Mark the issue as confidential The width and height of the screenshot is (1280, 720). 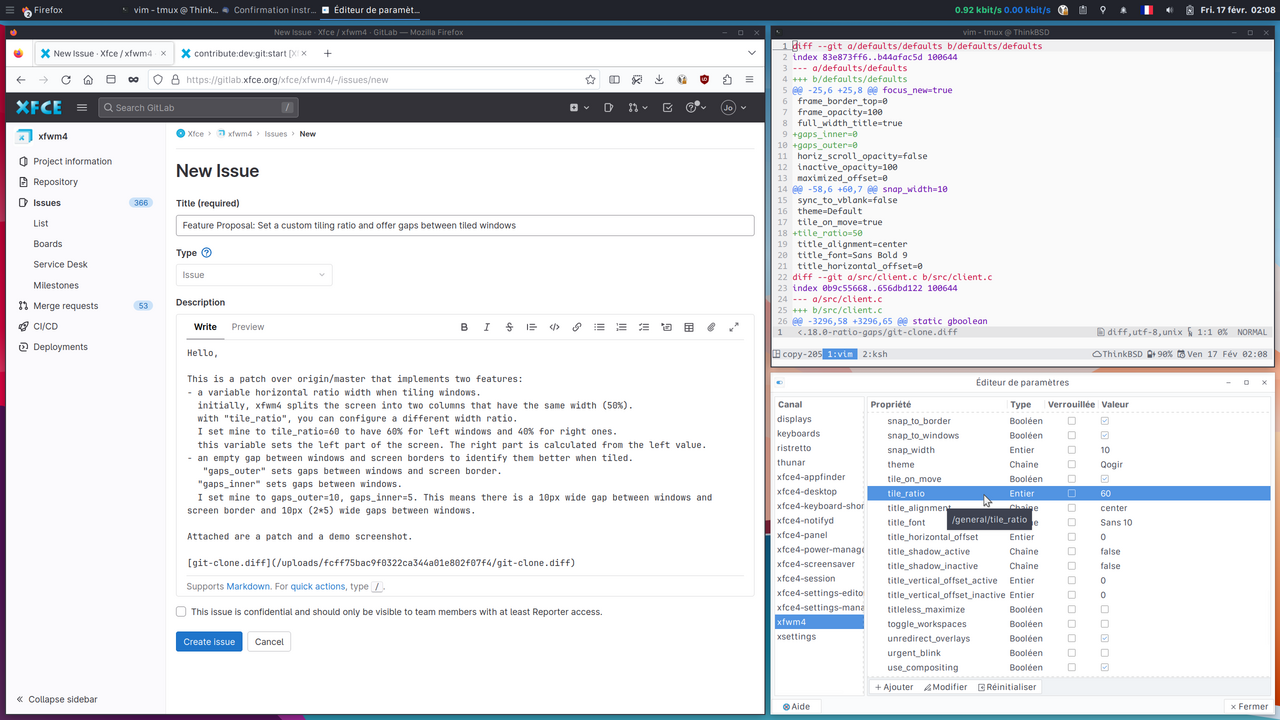pos(181,611)
